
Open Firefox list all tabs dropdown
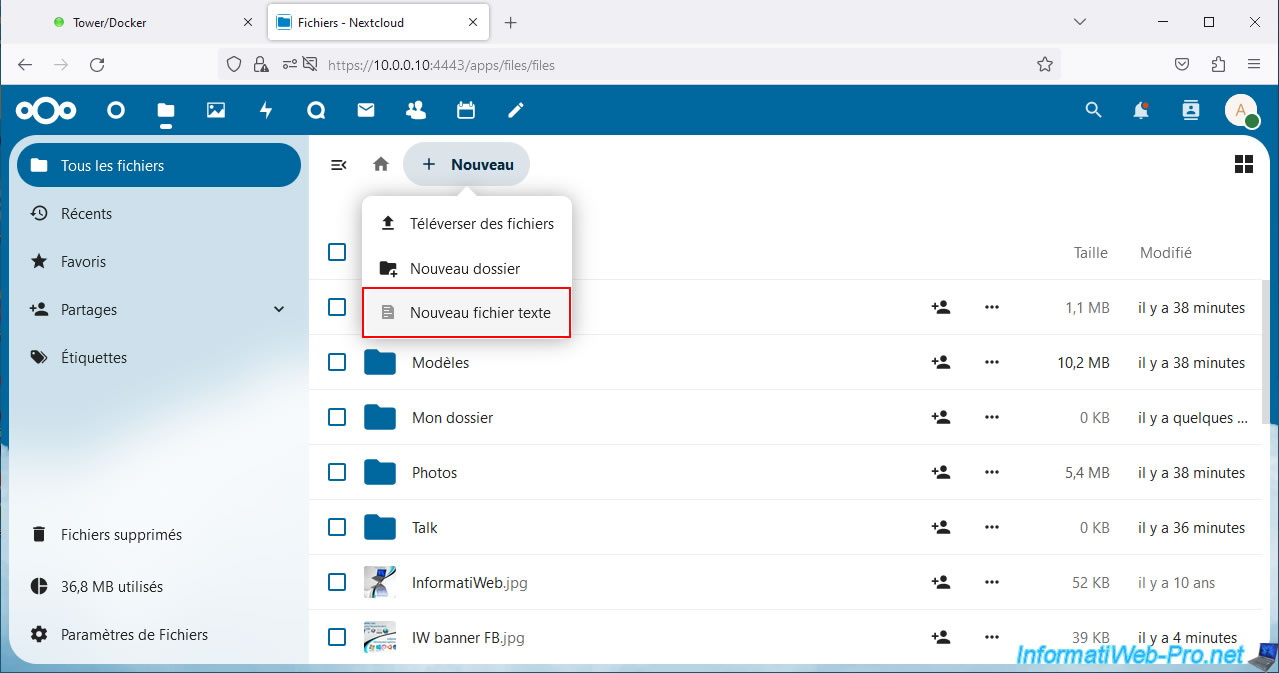coord(1079,22)
